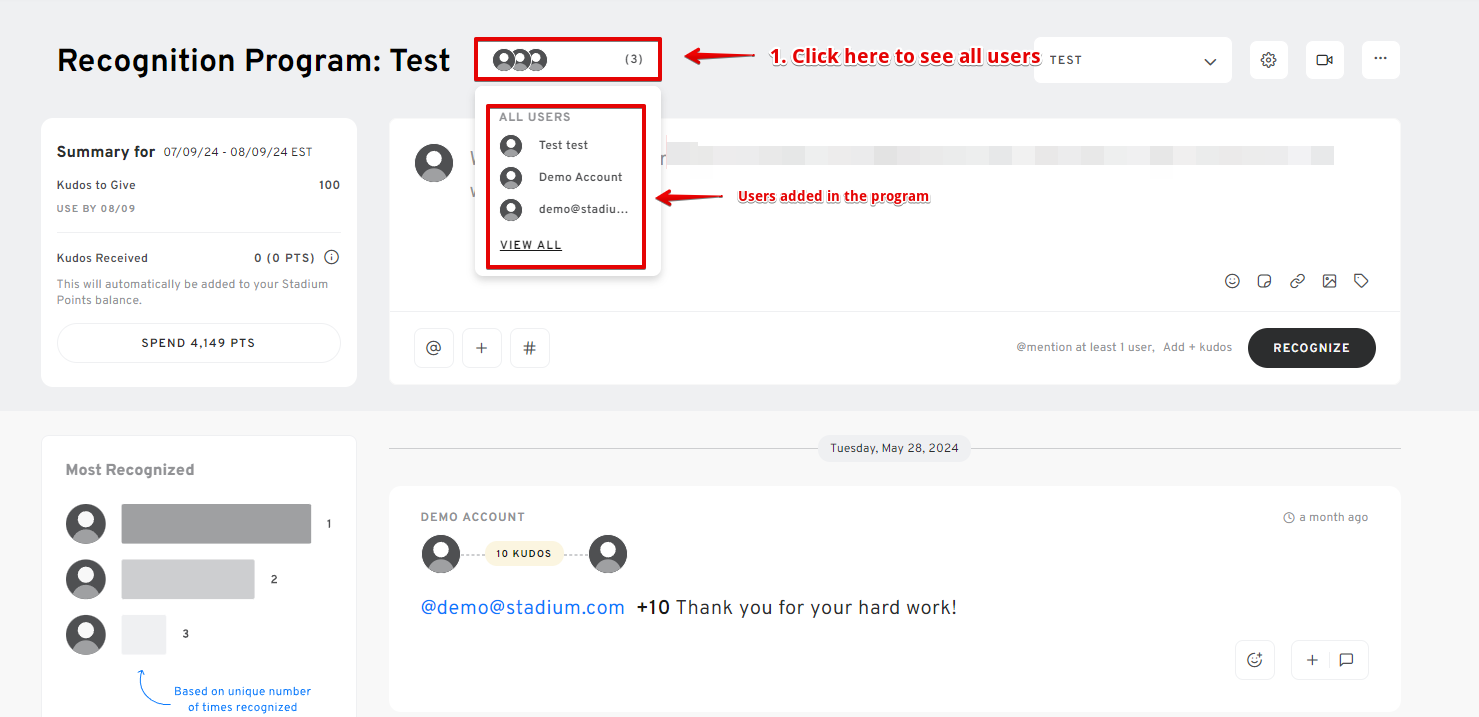1479x717 pixels.
Task: Toggle the users avatar list (3)
Action: point(568,60)
